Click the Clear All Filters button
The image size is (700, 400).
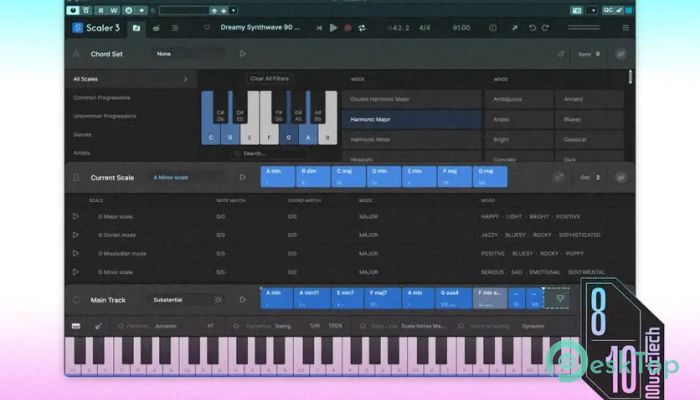click(x=269, y=78)
